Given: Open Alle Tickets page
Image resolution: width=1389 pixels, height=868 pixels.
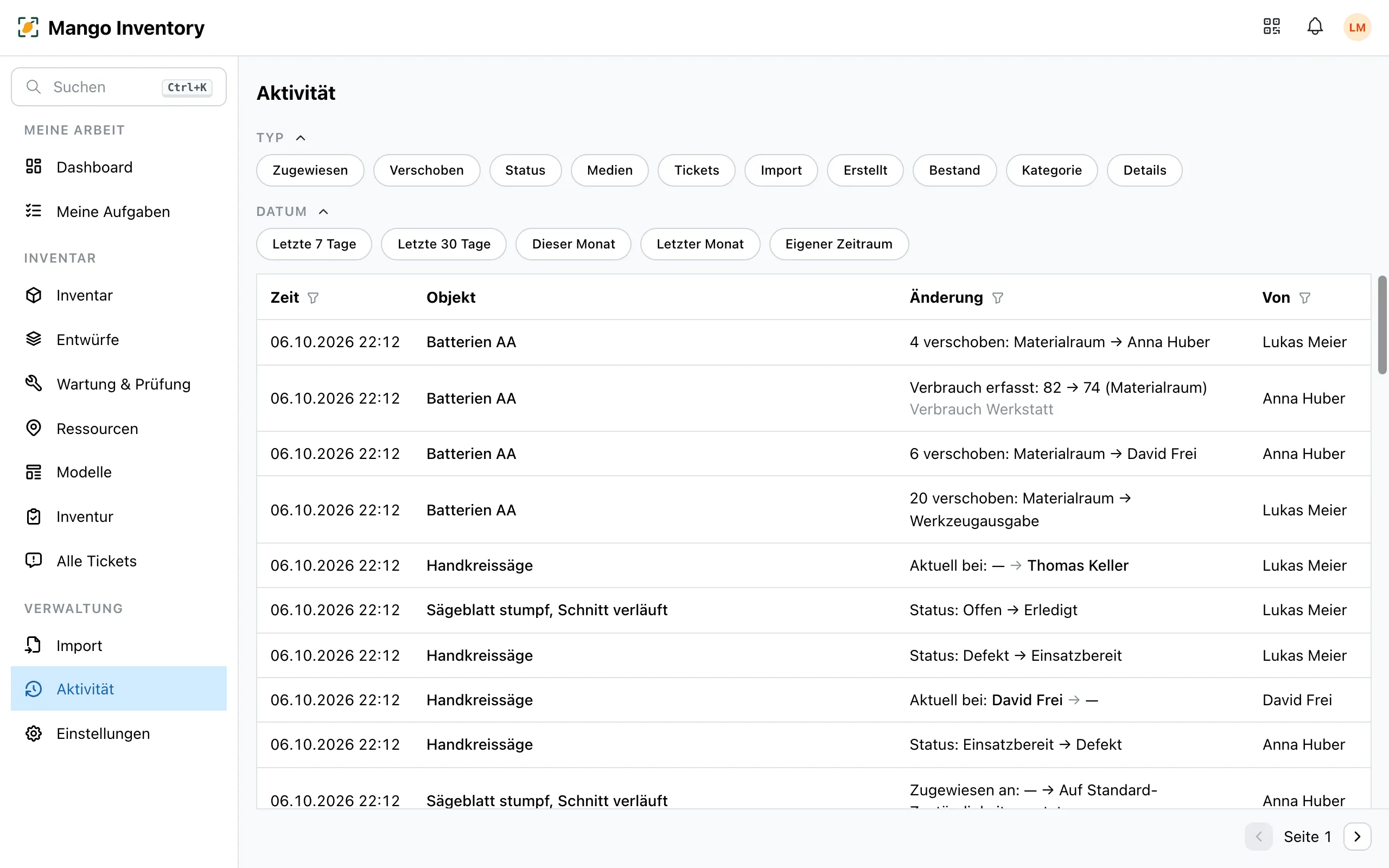Looking at the screenshot, I should click(x=119, y=561).
